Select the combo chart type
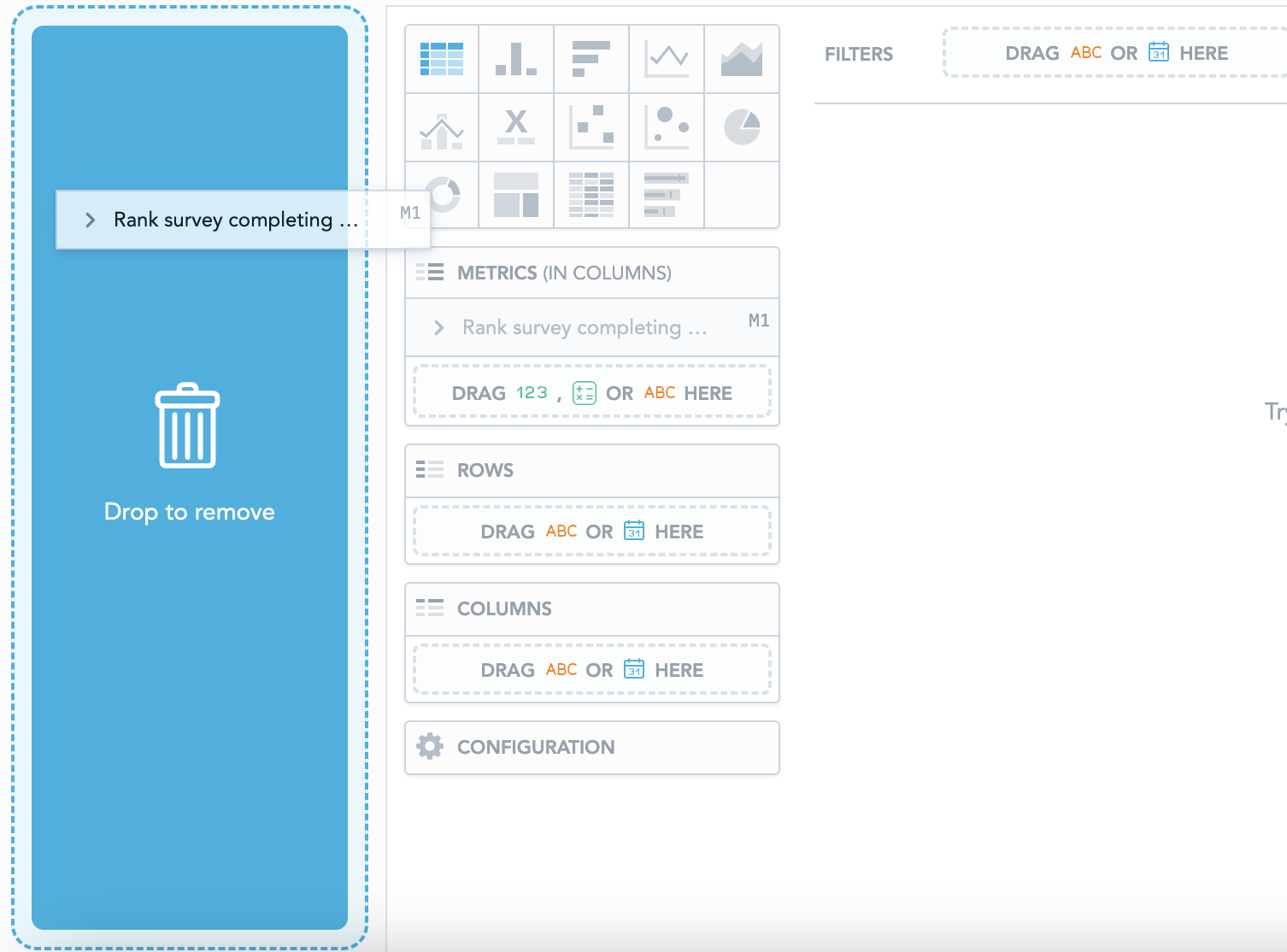Viewport: 1287px width, 952px height. 442,128
